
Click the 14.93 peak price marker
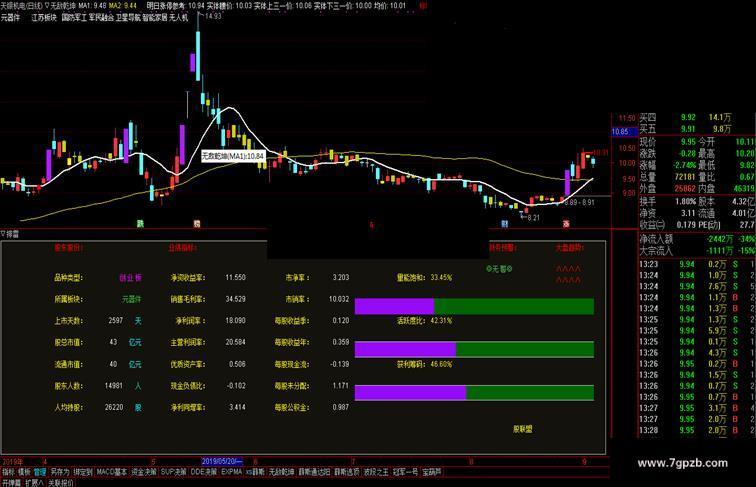point(213,16)
